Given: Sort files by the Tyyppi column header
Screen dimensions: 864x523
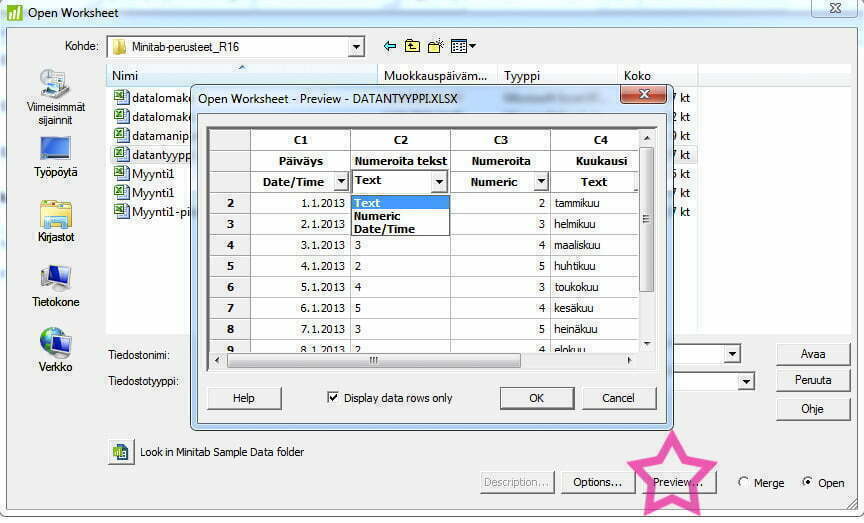Looking at the screenshot, I should 557,76.
